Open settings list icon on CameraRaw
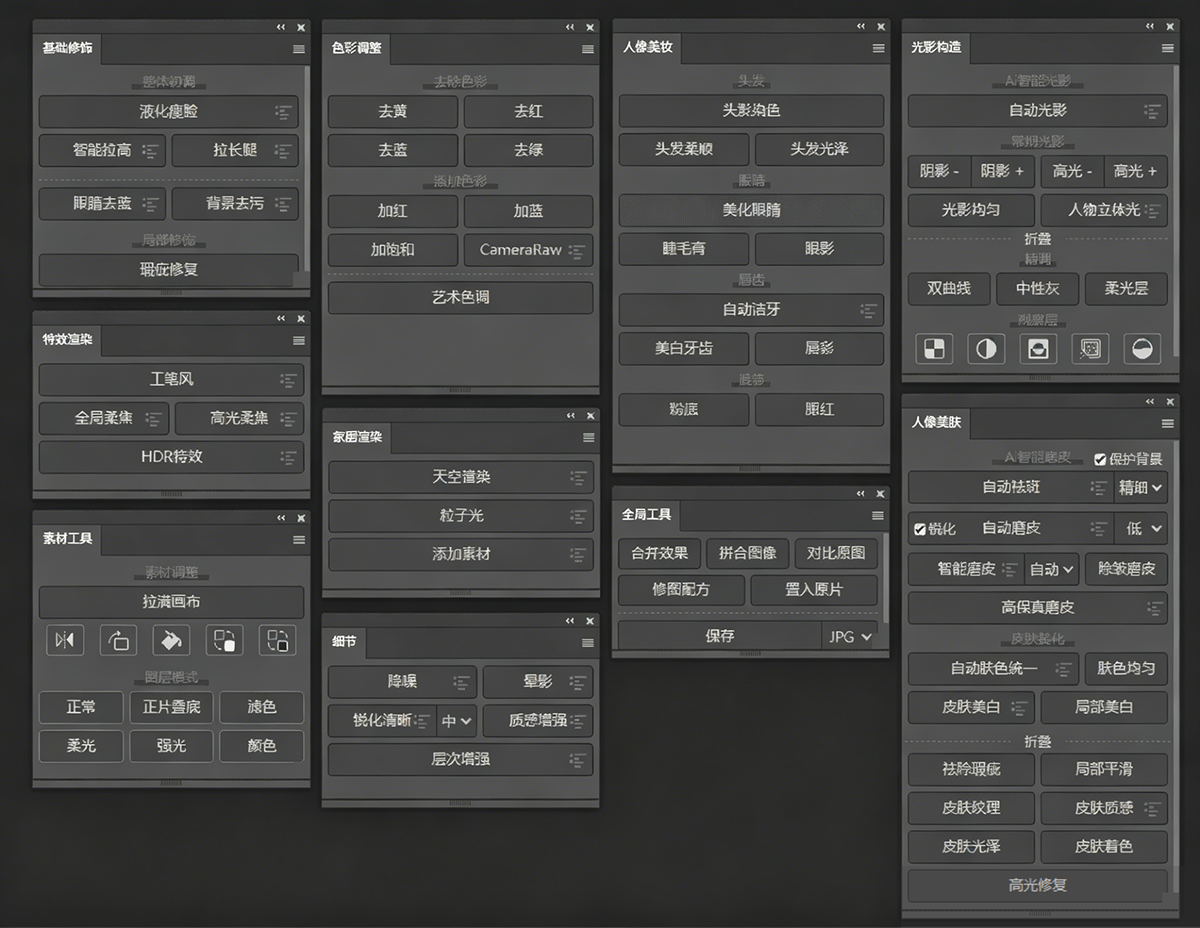Image resolution: width=1200 pixels, height=928 pixels. coord(579,250)
